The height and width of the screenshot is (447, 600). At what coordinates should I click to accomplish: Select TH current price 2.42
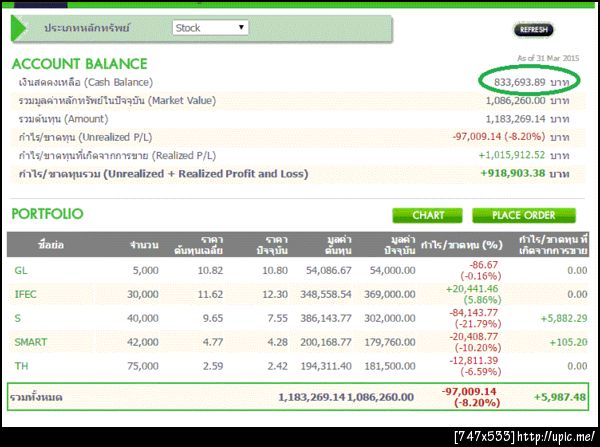(x=277, y=366)
